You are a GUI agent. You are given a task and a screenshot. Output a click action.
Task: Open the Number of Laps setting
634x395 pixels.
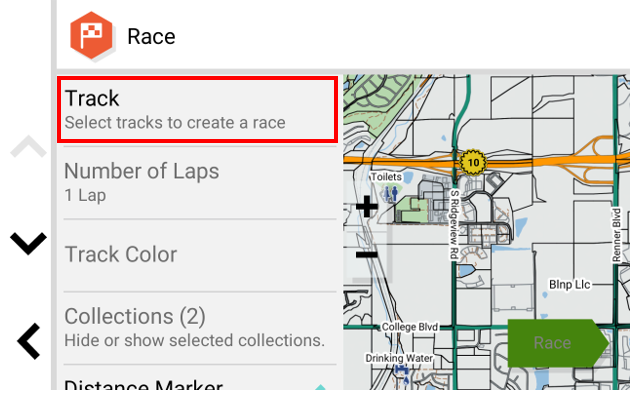(200, 182)
